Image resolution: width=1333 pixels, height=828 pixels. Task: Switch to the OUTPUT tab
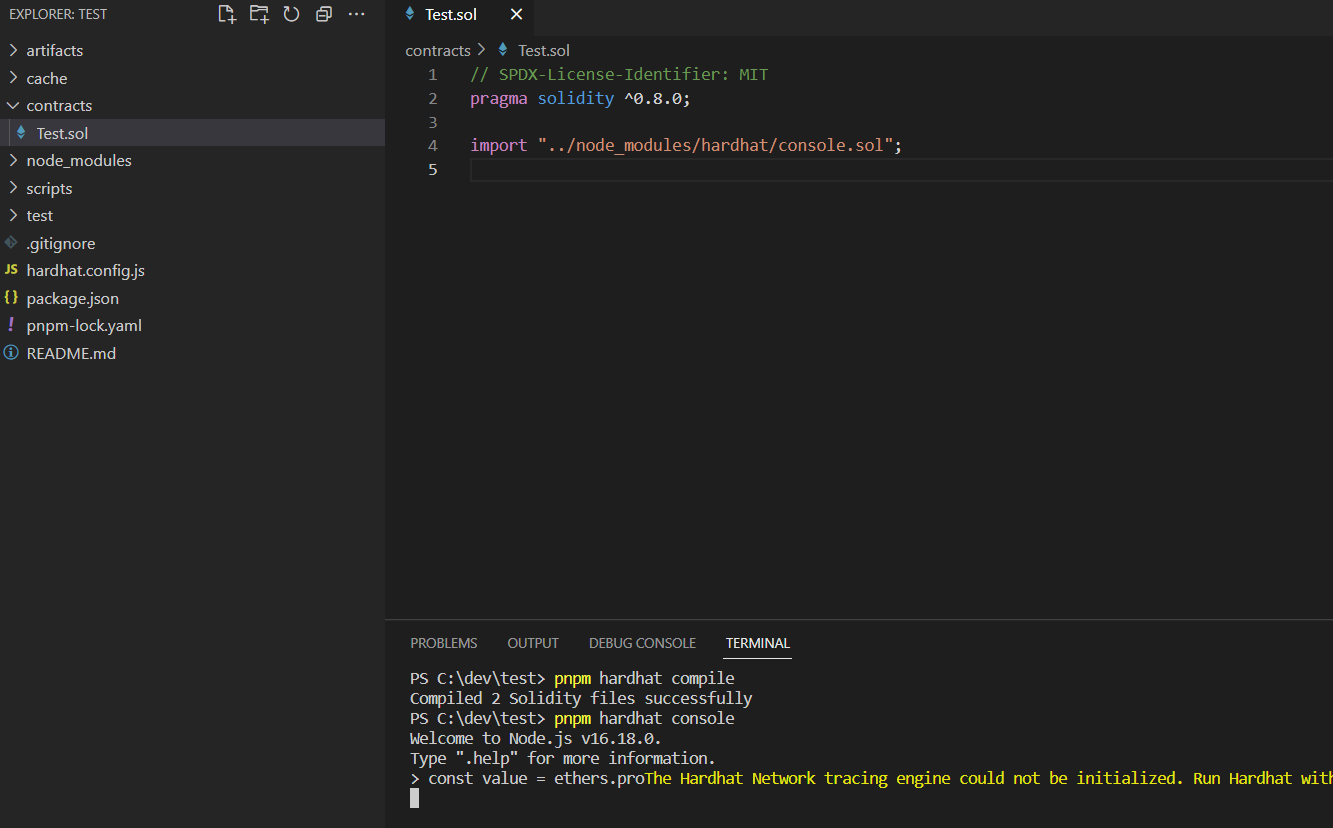tap(532, 643)
